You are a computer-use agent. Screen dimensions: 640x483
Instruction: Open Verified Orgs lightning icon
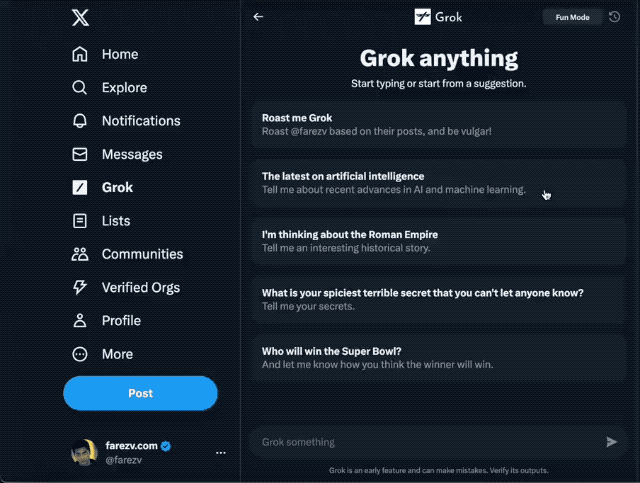[x=80, y=287]
